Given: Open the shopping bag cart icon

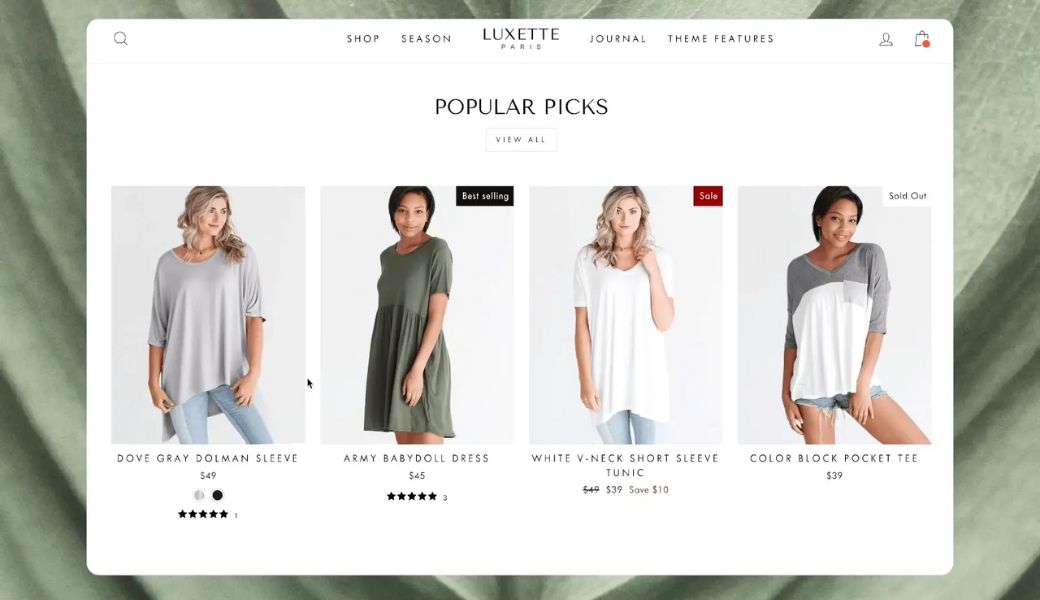Looking at the screenshot, I should click(922, 38).
